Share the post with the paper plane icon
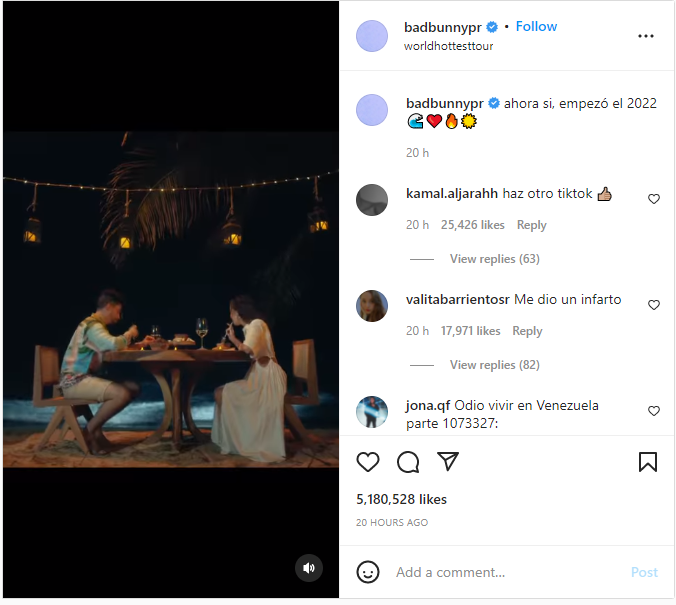The image size is (676, 605). tap(448, 462)
